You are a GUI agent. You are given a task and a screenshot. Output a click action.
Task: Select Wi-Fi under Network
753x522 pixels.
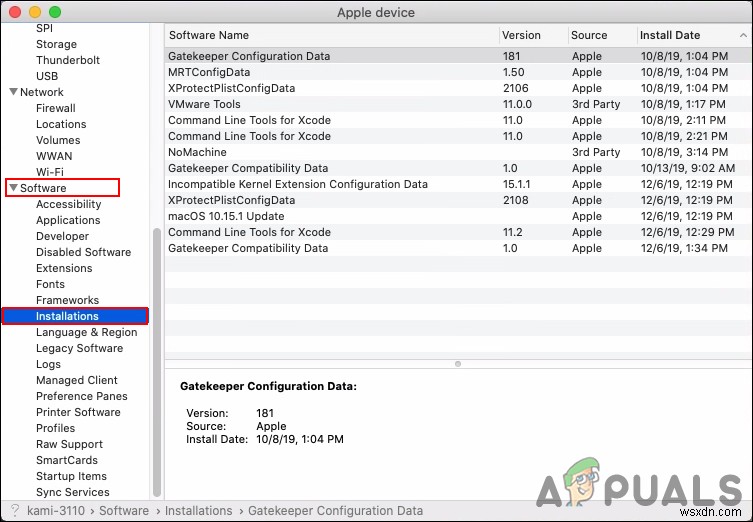50,172
